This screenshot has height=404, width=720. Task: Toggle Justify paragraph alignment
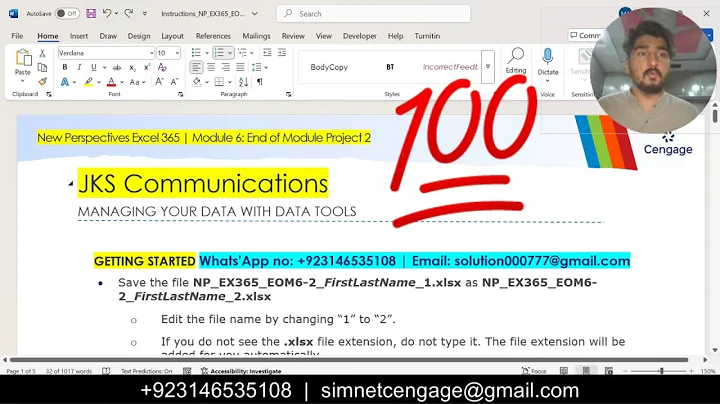240,67
